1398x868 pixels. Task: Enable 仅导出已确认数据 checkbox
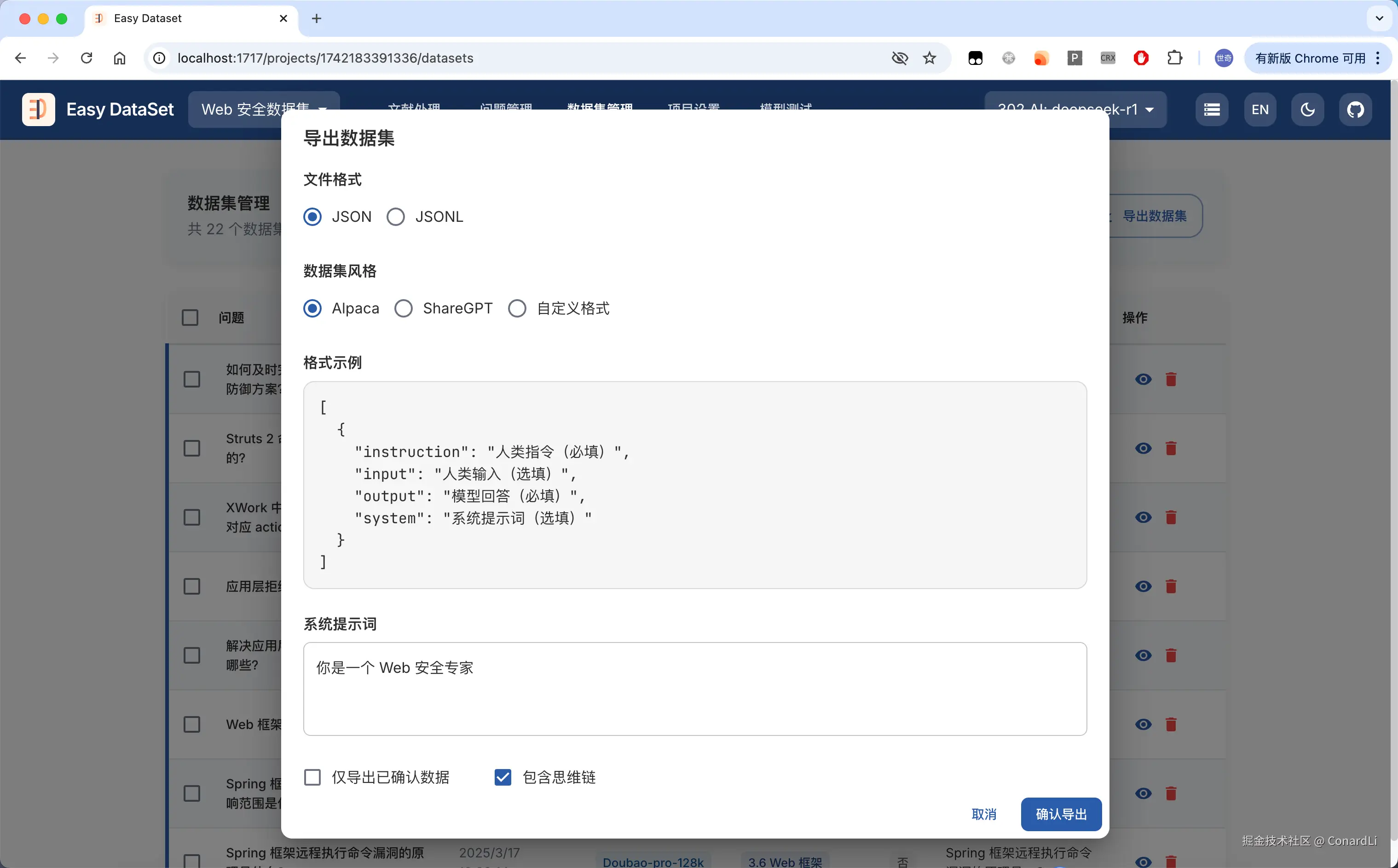(x=312, y=777)
